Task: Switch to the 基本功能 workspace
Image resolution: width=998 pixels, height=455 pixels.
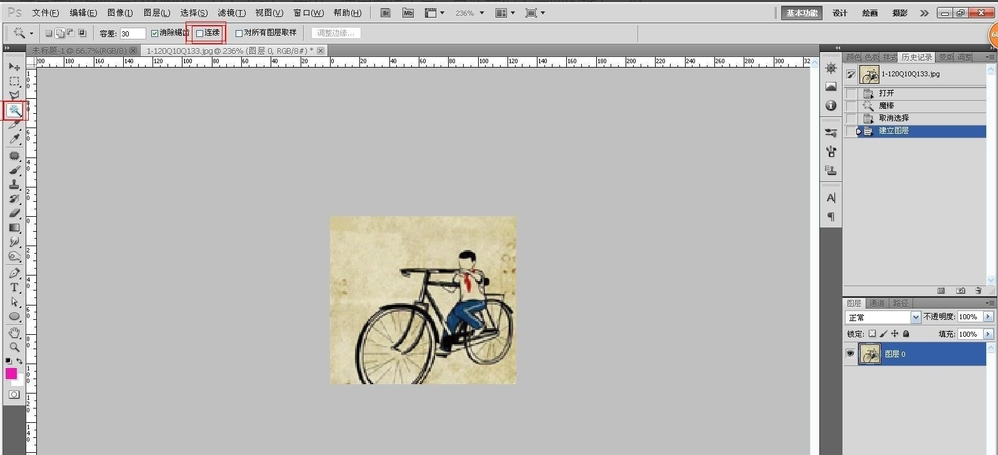Action: [x=801, y=13]
